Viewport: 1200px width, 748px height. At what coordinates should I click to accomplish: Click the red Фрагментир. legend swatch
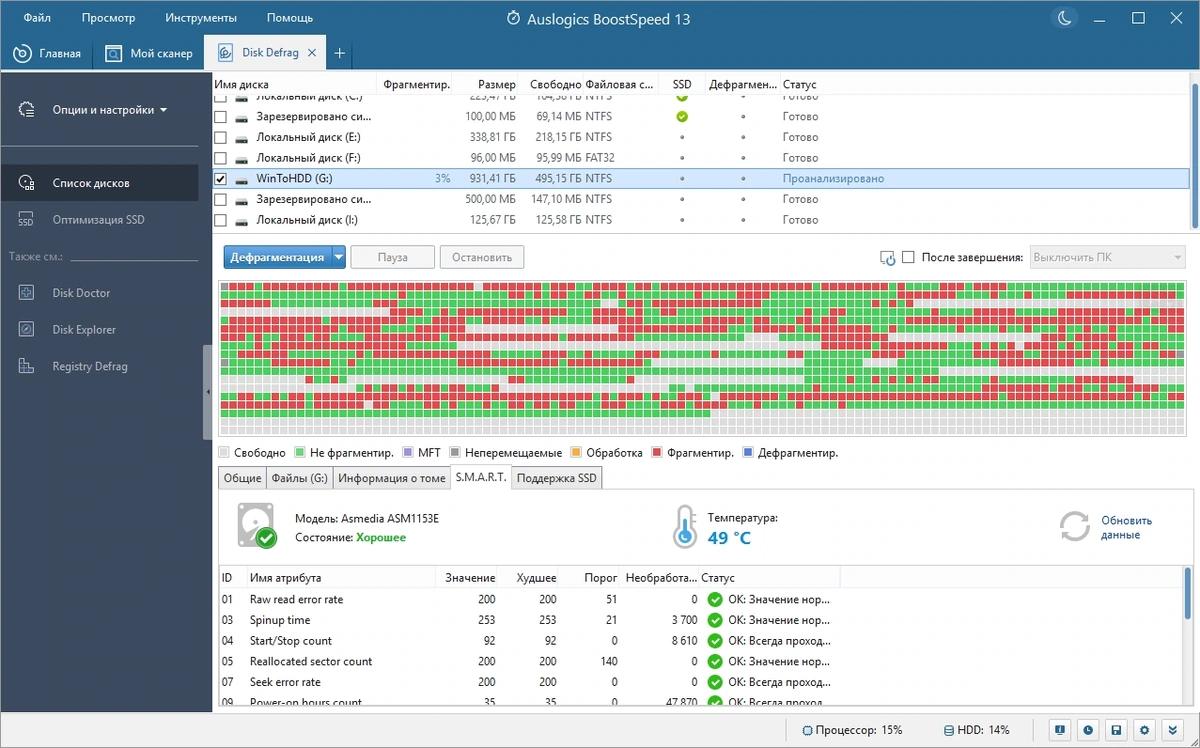pyautogui.click(x=656, y=453)
